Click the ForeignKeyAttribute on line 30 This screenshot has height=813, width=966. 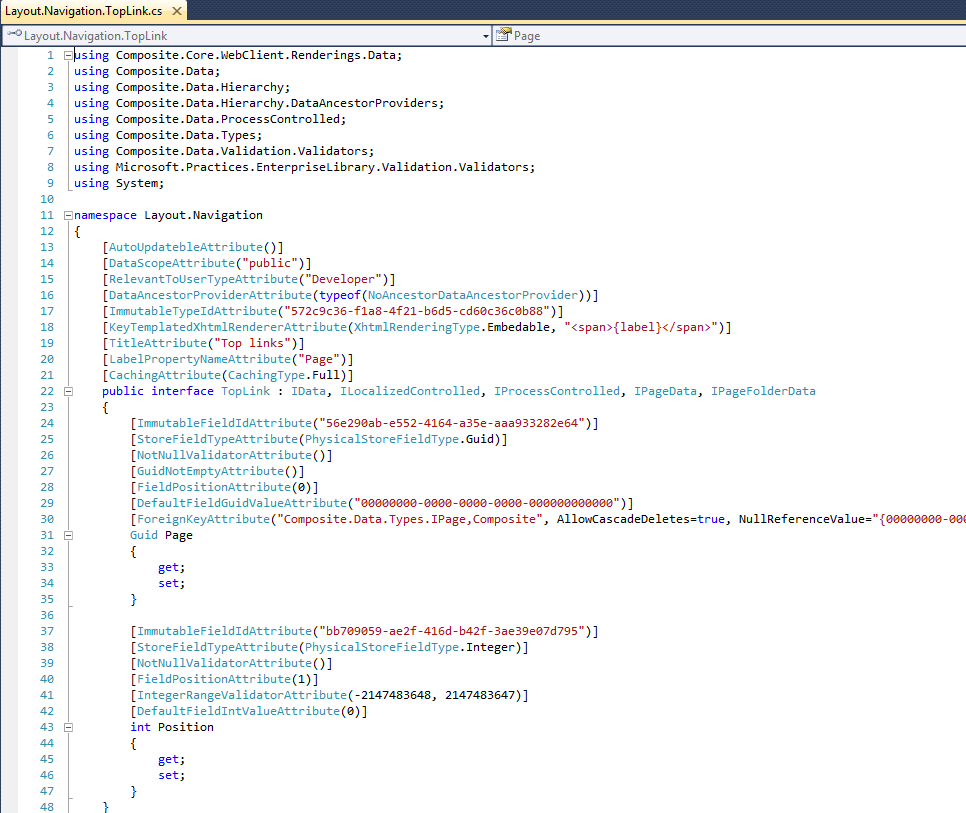[x=203, y=519]
